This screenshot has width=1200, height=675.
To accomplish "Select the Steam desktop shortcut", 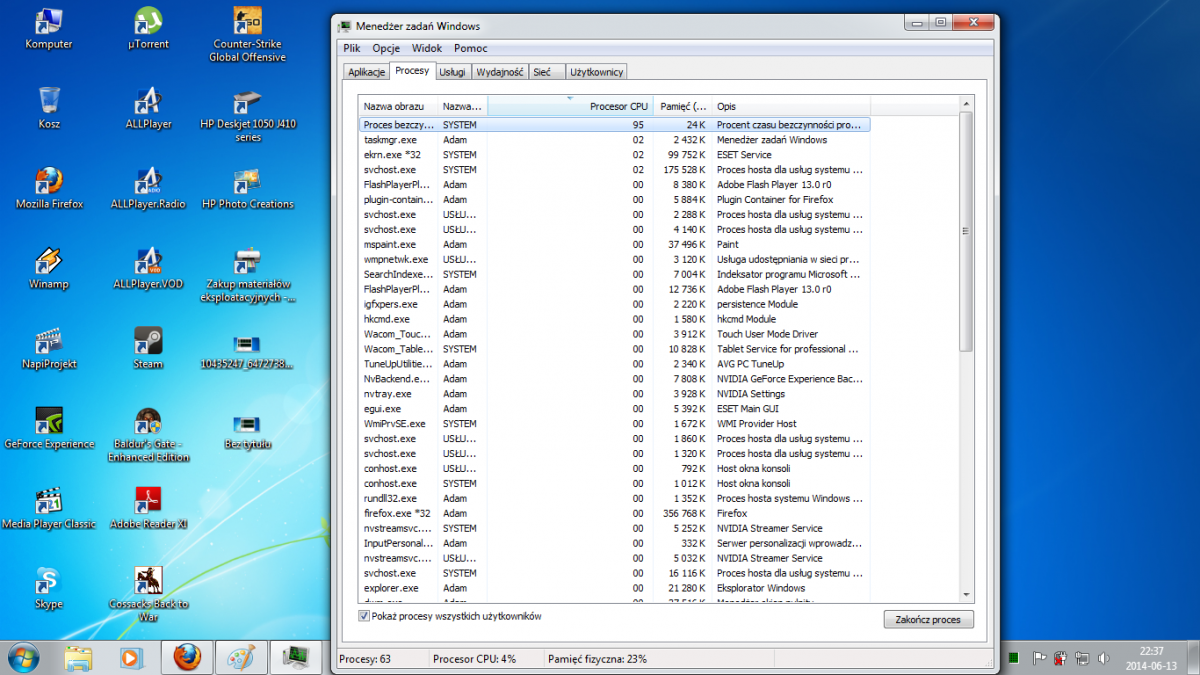I will click(x=148, y=348).
